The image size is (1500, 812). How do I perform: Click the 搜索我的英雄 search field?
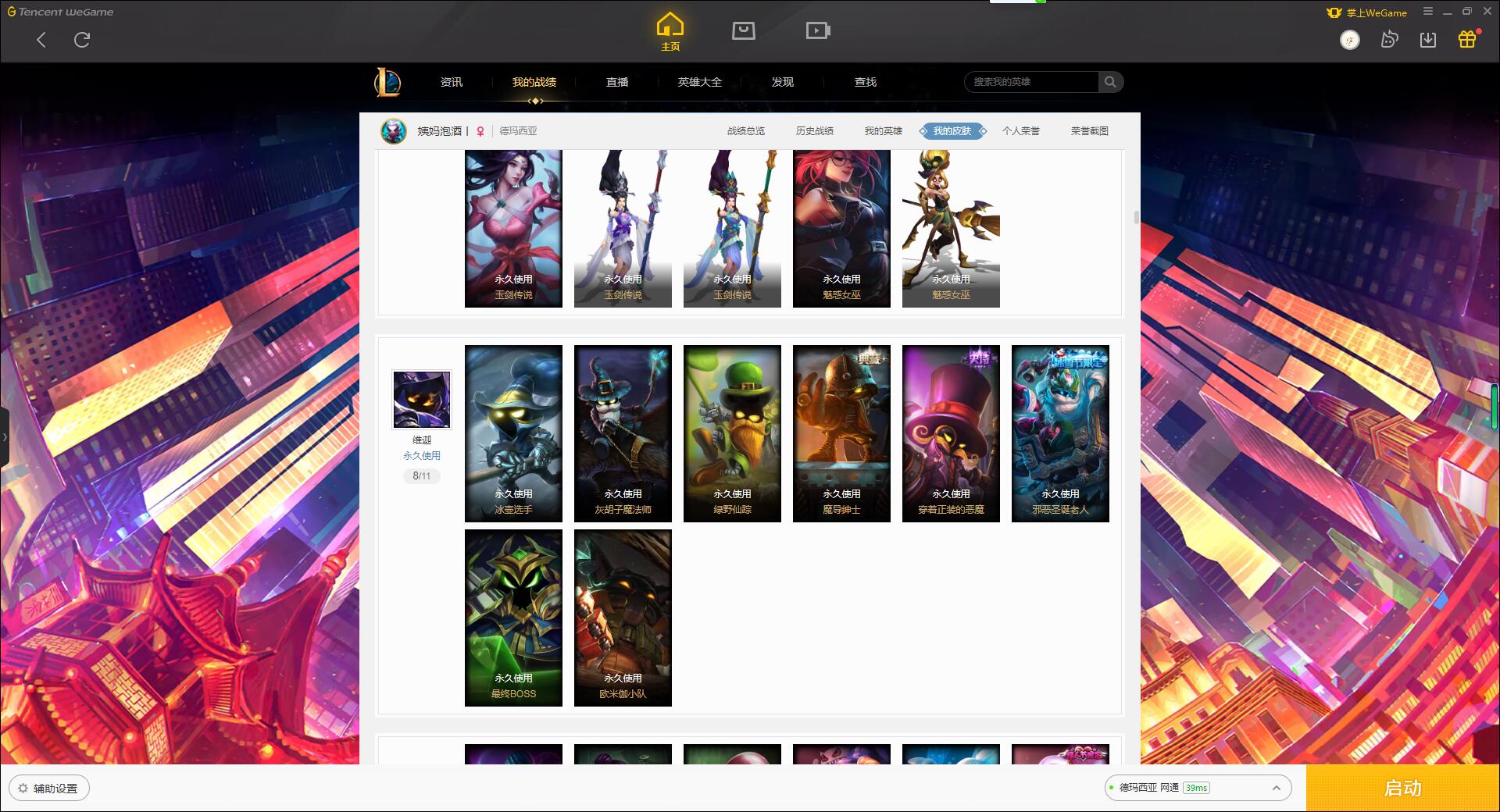[x=1031, y=82]
